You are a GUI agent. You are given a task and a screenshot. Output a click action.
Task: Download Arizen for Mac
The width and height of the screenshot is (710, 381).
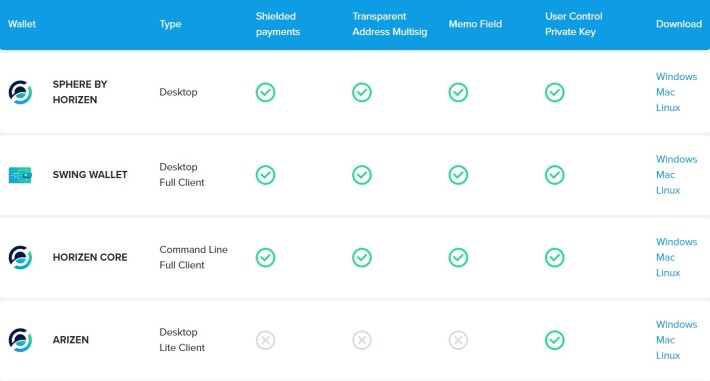[665, 340]
